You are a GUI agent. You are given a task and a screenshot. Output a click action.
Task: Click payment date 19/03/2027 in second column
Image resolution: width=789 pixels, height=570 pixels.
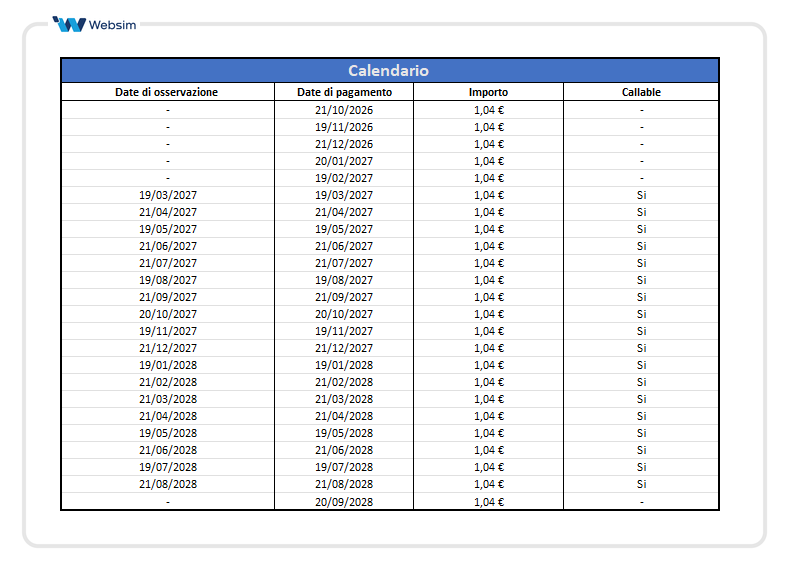tap(344, 195)
